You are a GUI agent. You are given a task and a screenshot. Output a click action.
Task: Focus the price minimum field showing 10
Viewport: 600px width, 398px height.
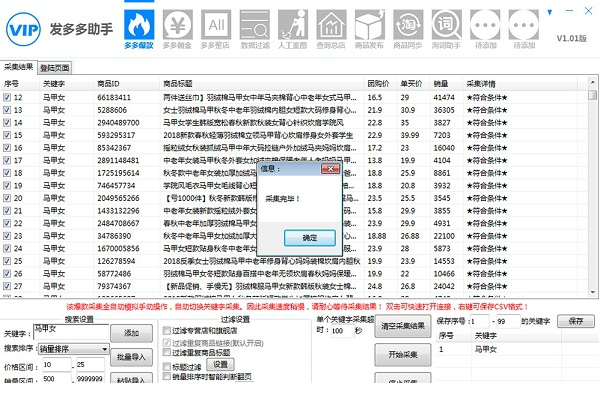point(57,365)
